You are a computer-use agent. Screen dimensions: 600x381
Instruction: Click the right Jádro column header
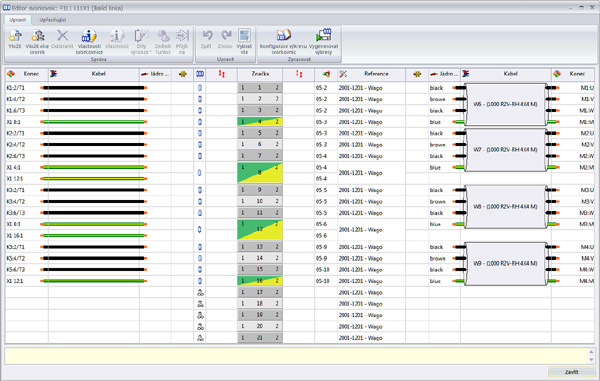pos(444,74)
